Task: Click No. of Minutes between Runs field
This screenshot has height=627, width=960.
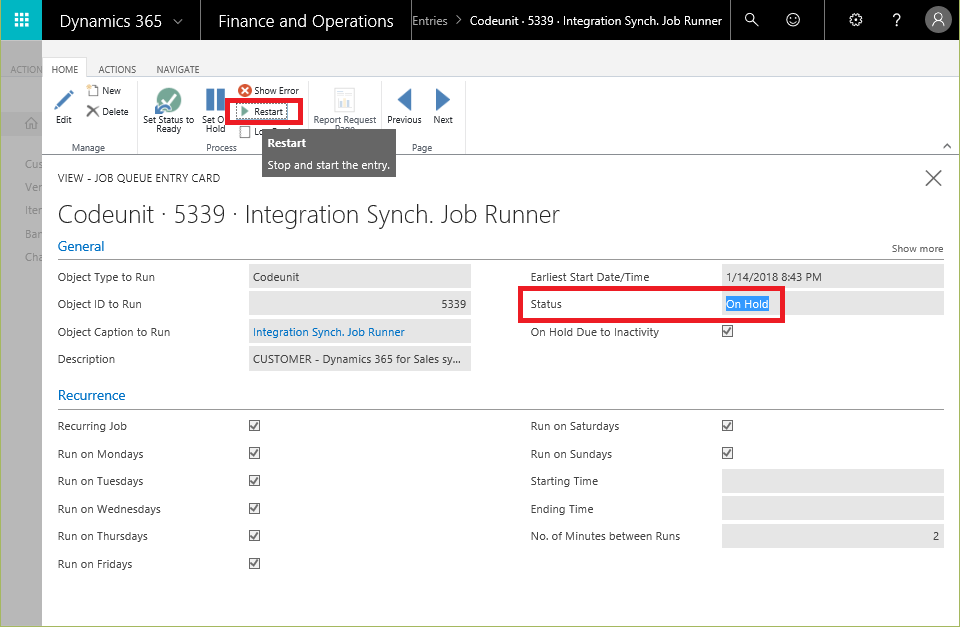Action: pyautogui.click(x=833, y=536)
